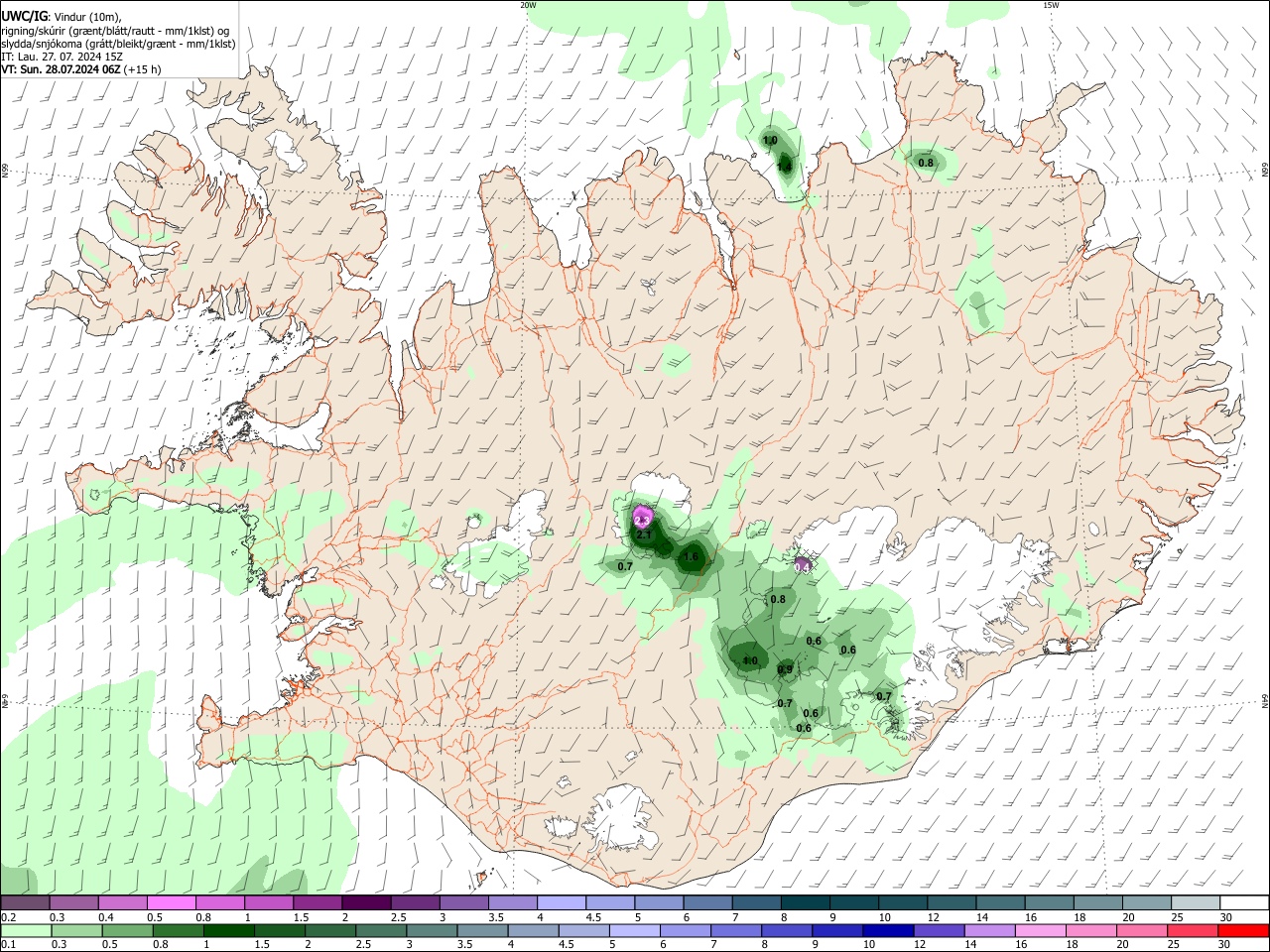Screen dimensions: 1270x952
Task: Click the '0.8' value in northeast Iceland
Action: click(926, 163)
